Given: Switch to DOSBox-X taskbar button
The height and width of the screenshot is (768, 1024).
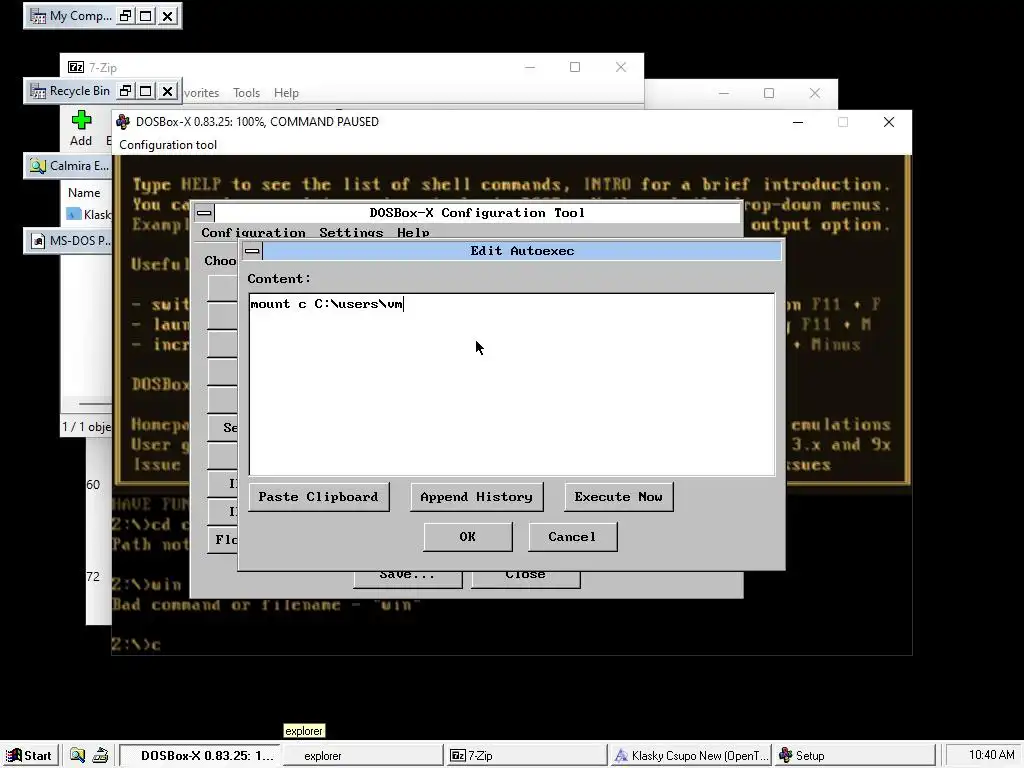Looking at the screenshot, I should tap(201, 756).
